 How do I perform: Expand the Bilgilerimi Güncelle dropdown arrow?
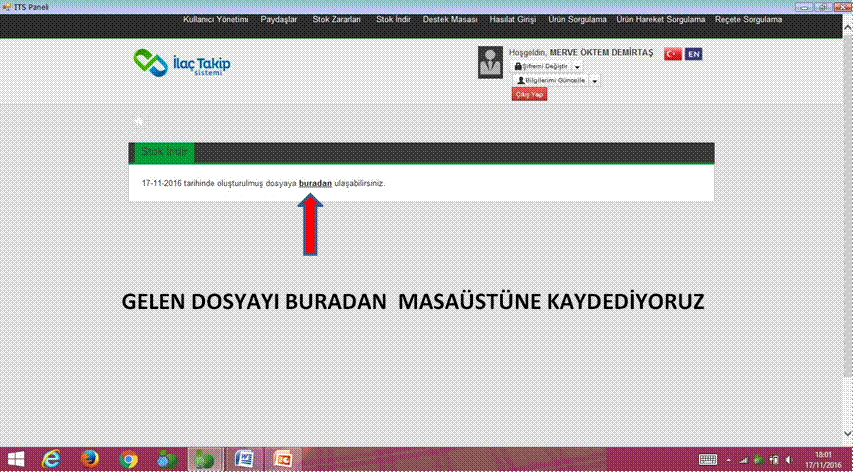[x=595, y=80]
